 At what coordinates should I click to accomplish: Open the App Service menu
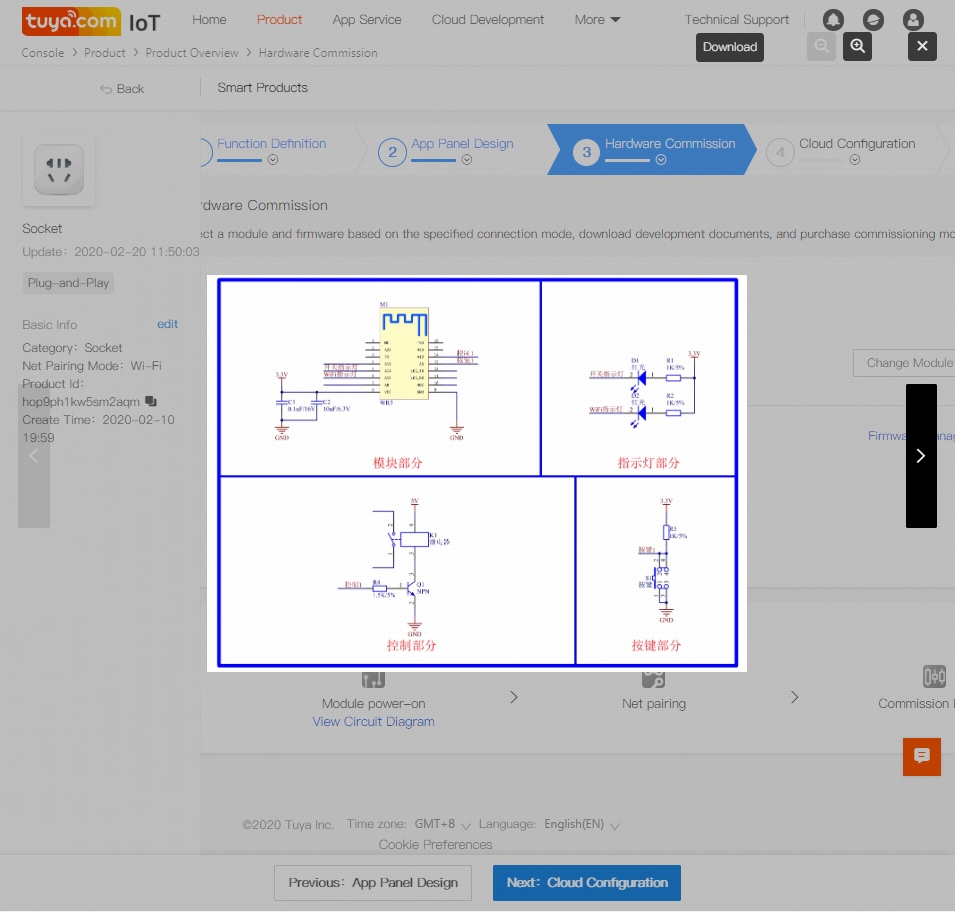pyautogui.click(x=366, y=20)
